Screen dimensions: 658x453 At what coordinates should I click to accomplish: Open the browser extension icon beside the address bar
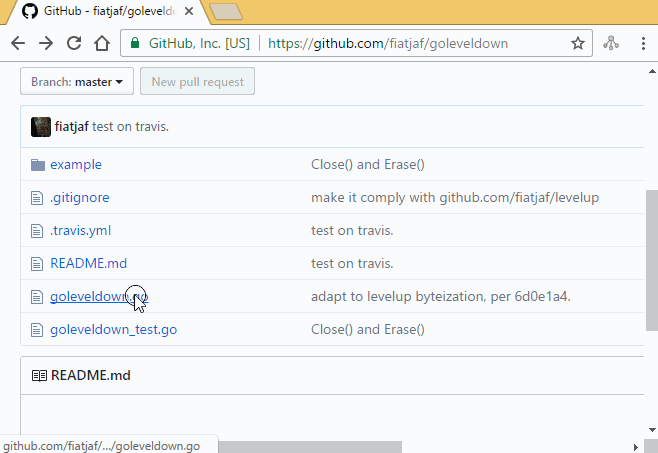pos(611,43)
